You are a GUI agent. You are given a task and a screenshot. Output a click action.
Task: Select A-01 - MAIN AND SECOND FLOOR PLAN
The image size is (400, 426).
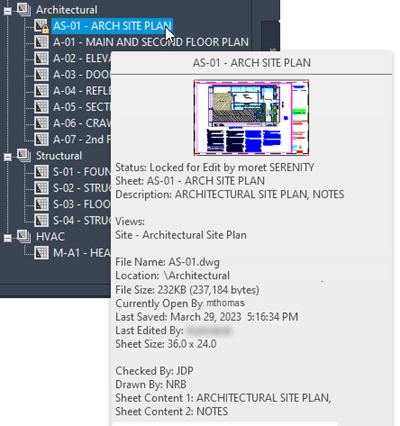tap(151, 42)
